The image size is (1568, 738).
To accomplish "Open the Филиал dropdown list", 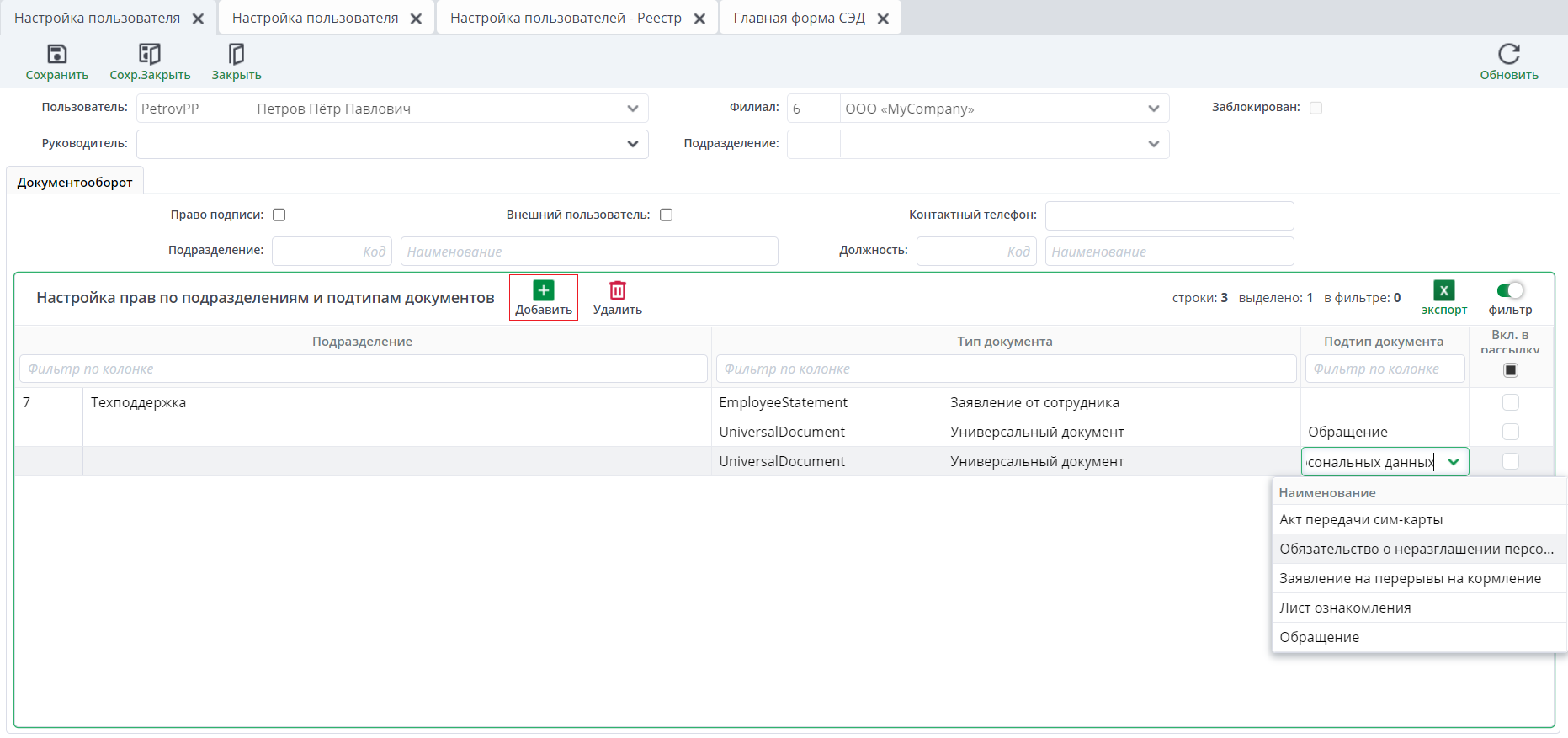I will [x=1153, y=109].
